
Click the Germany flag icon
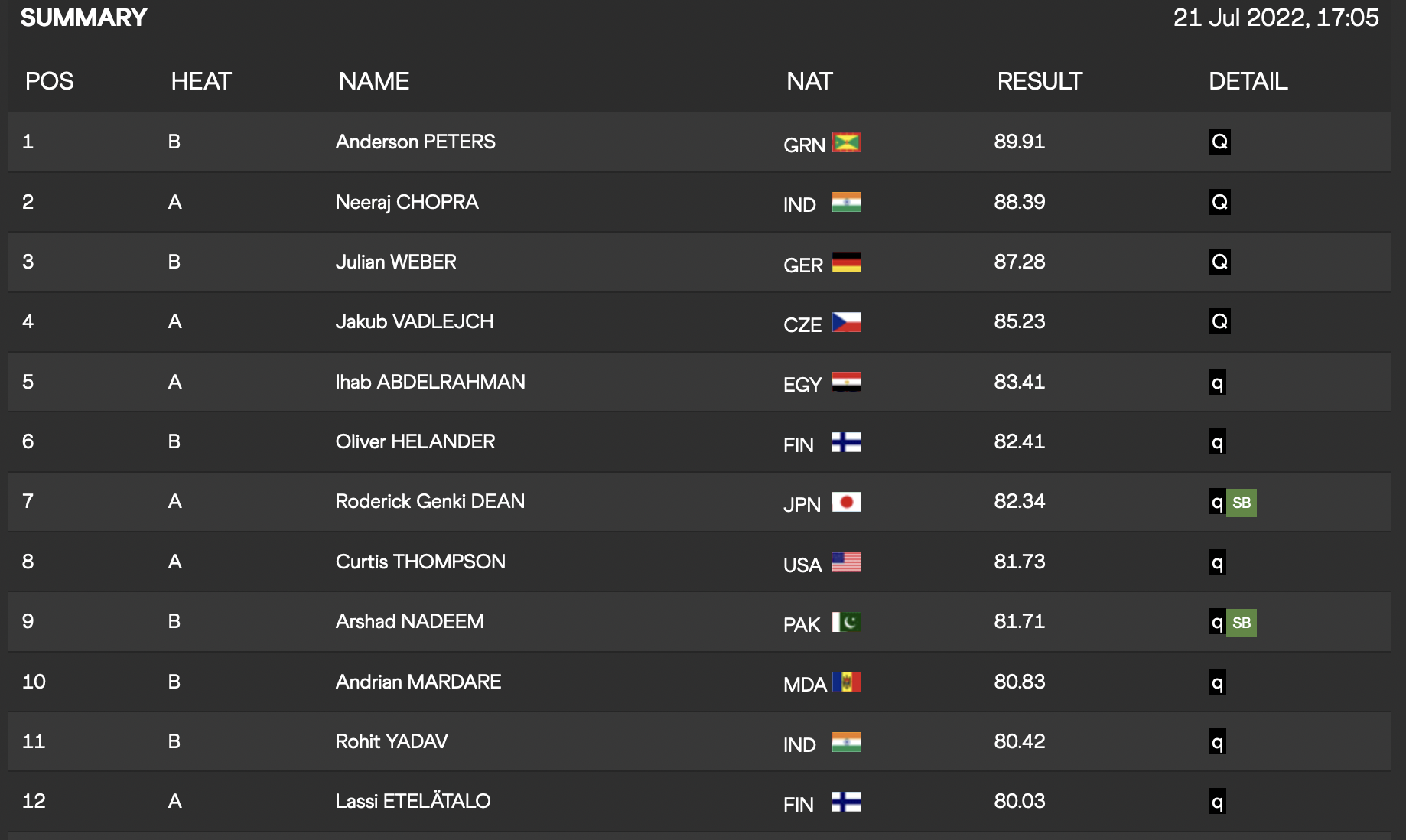846,262
